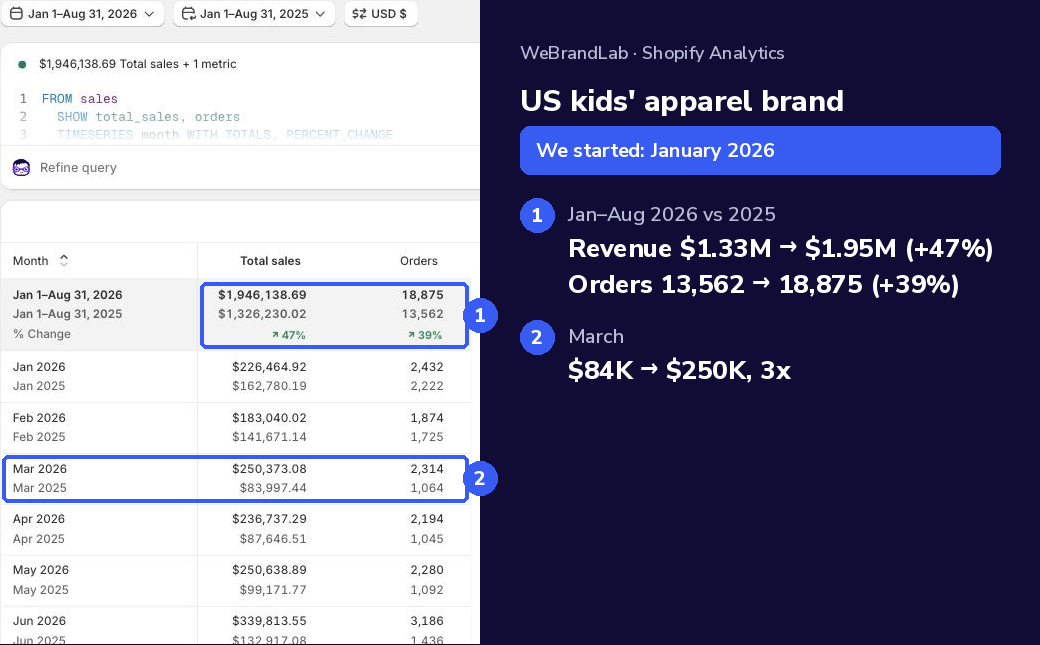Click the currency exchange icon beside USD $
Viewport: 1040px width, 645px height.
pyautogui.click(x=359, y=13)
